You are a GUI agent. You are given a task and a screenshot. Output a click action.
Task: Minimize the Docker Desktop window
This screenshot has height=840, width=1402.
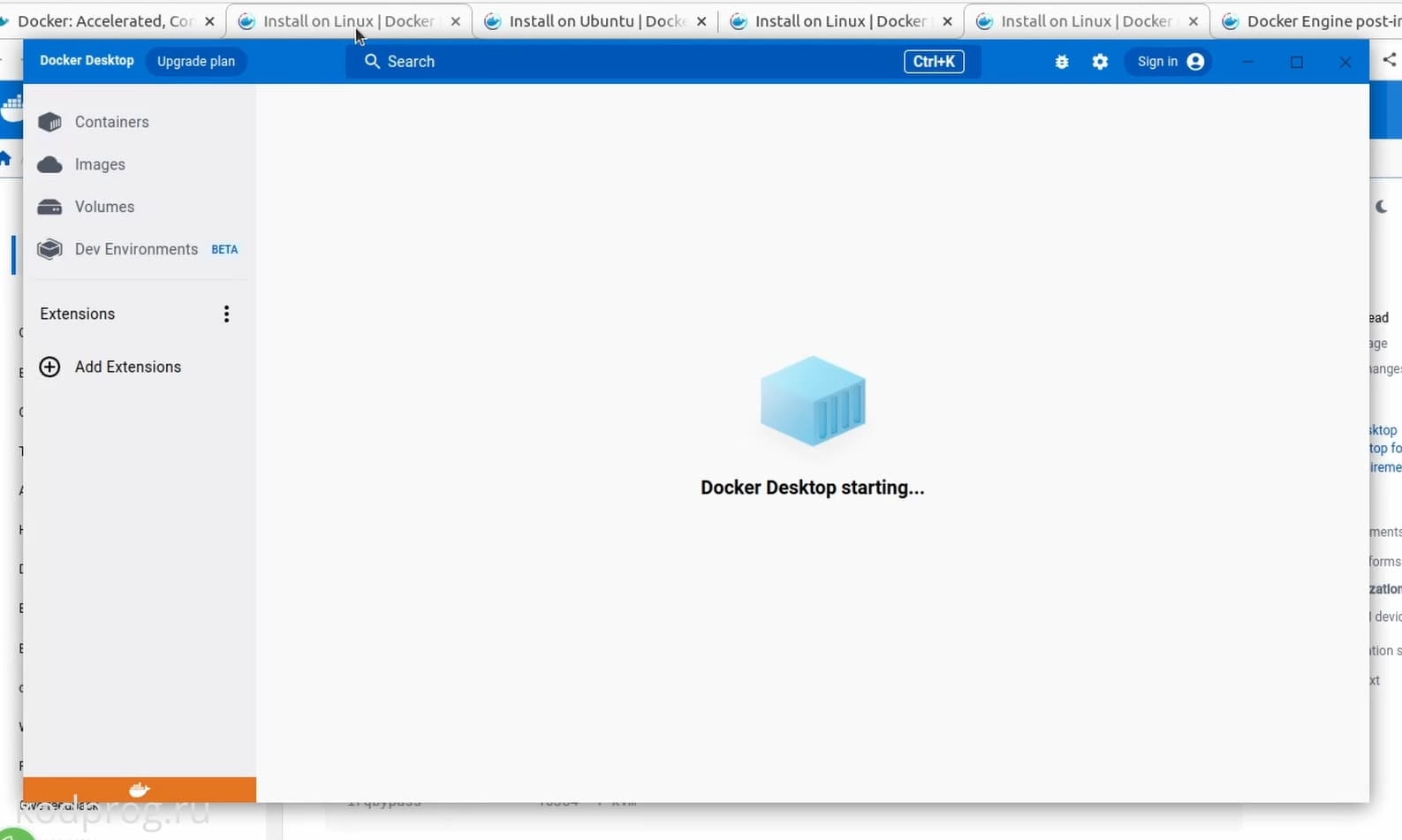coord(1248,61)
